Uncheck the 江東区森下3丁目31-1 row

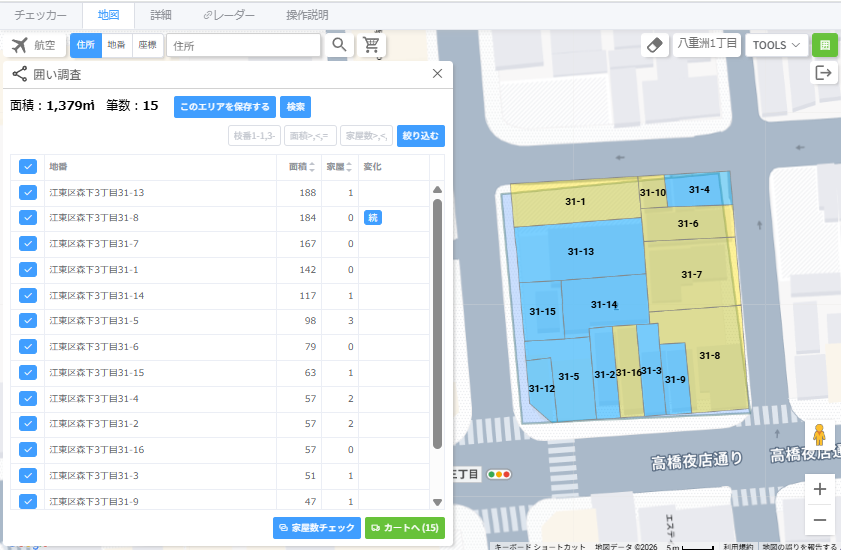coord(28,269)
